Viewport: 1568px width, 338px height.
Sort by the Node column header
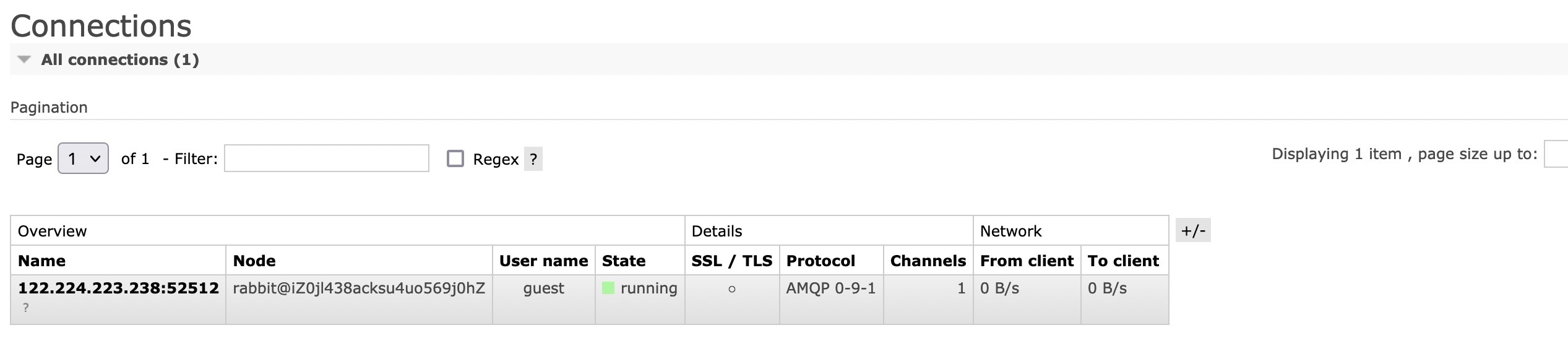[254, 261]
